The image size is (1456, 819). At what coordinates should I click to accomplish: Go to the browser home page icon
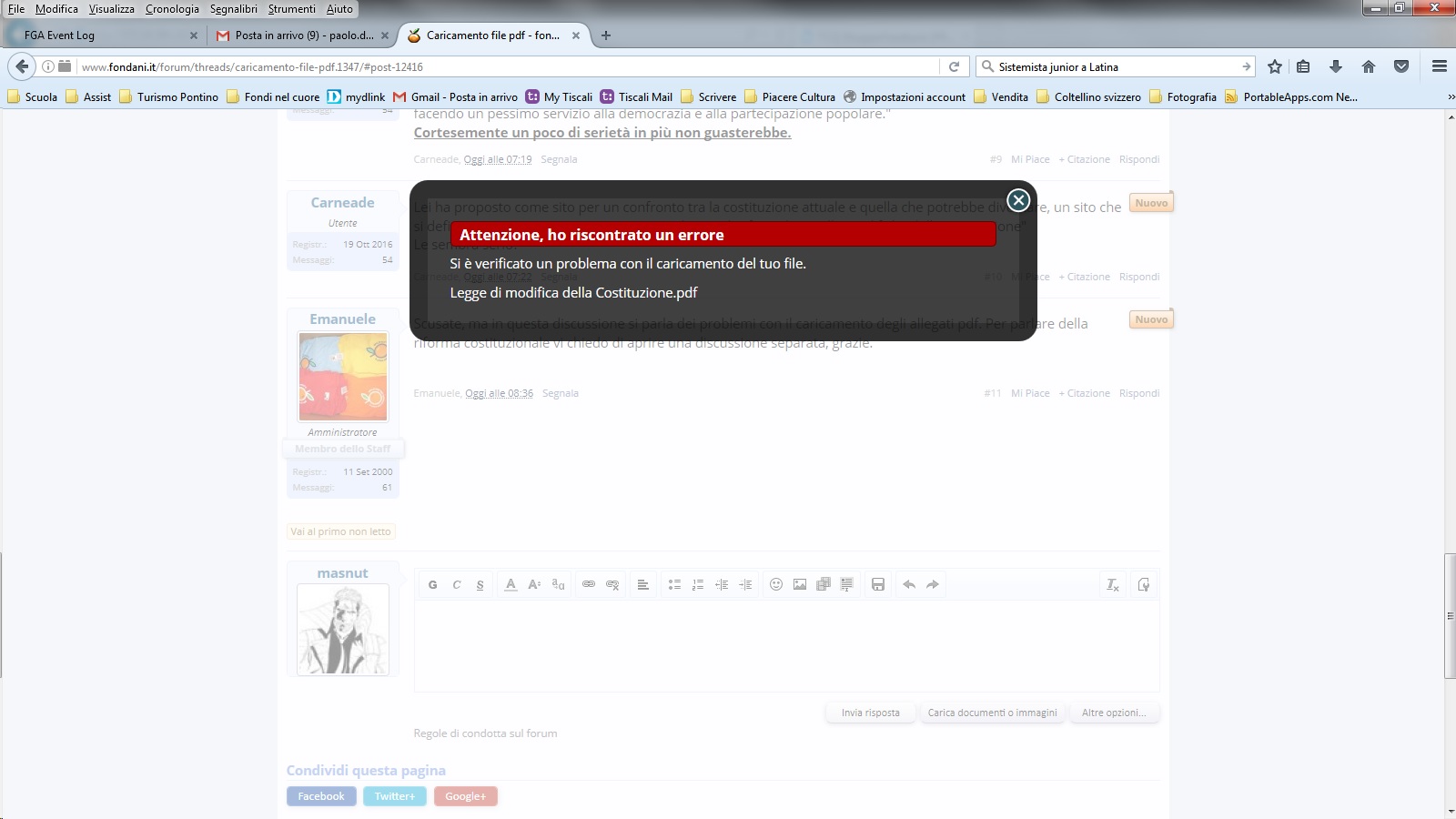(1369, 66)
